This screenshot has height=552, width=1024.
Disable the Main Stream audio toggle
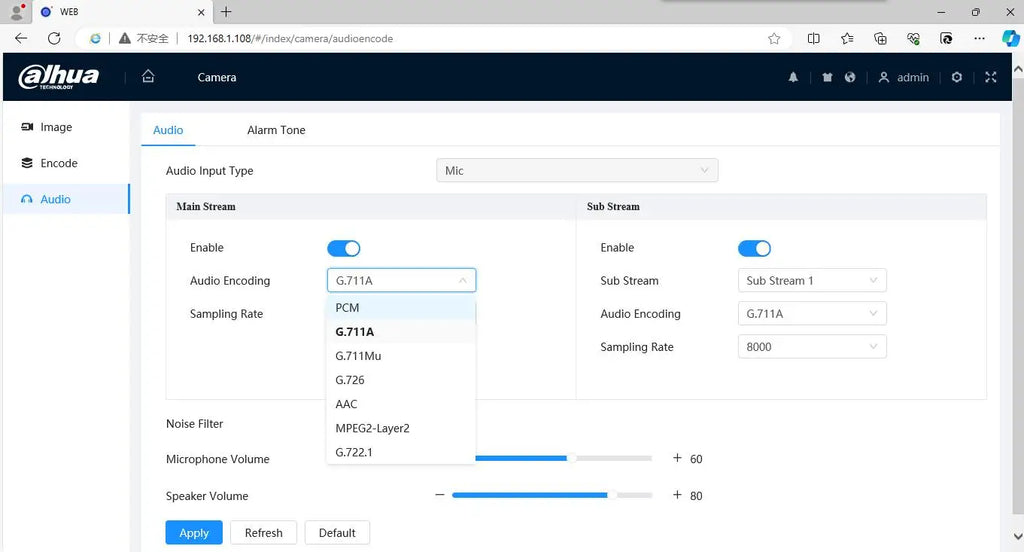click(344, 248)
